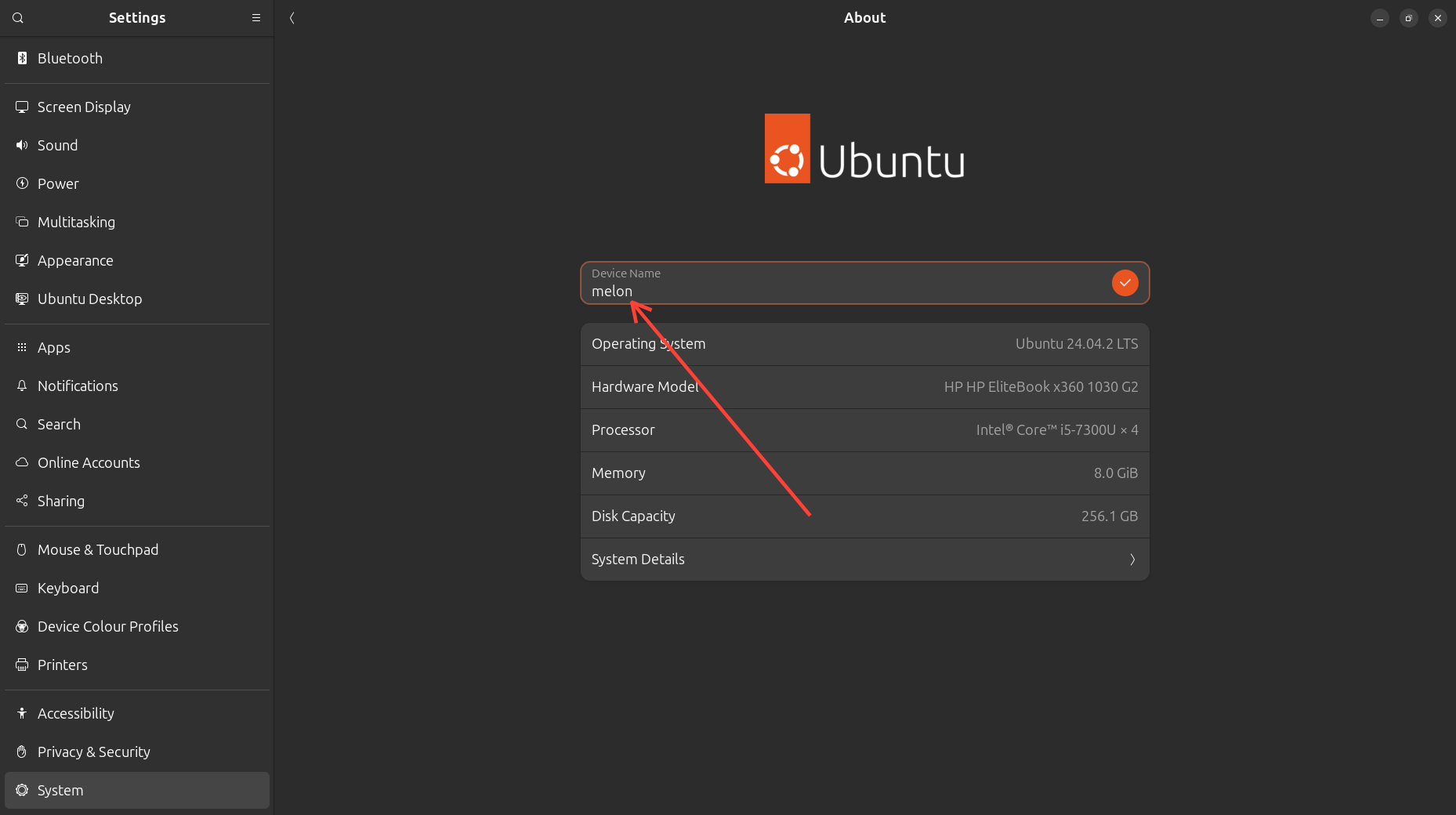Select Appearance in the sidebar

[x=75, y=260]
